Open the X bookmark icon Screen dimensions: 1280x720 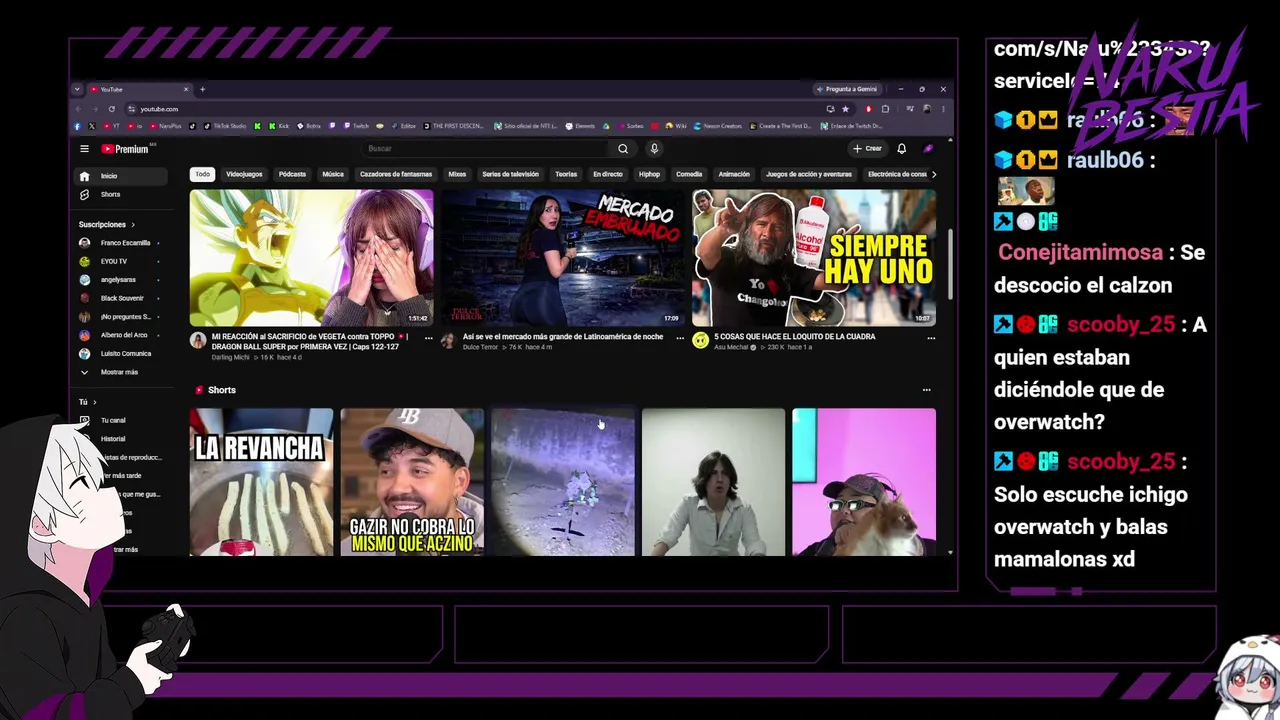91,126
